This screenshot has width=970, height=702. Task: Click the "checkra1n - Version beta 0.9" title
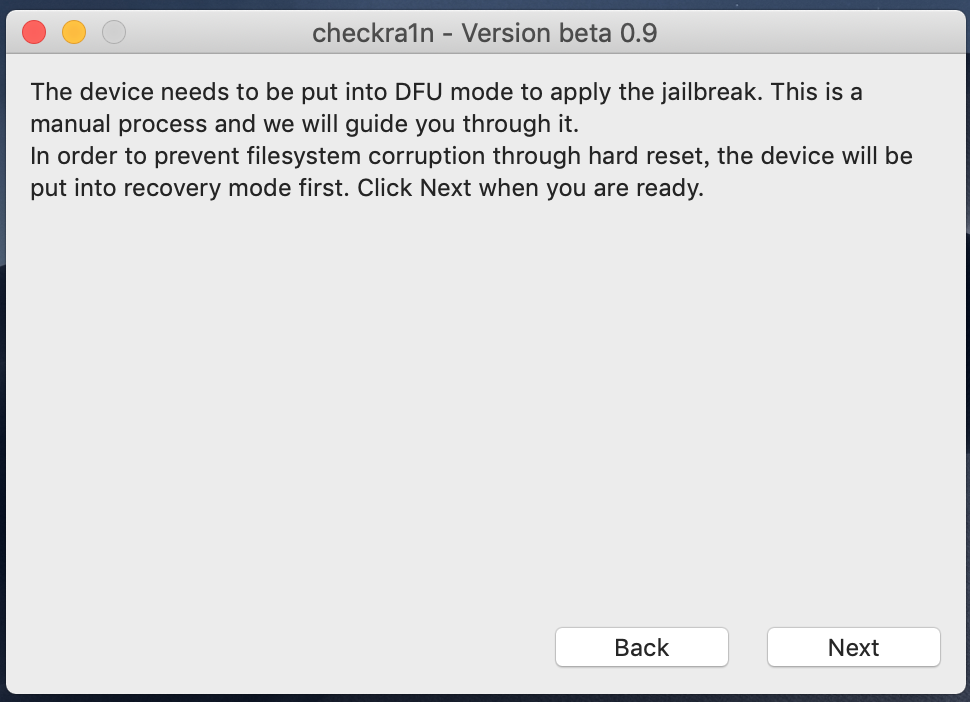484,33
